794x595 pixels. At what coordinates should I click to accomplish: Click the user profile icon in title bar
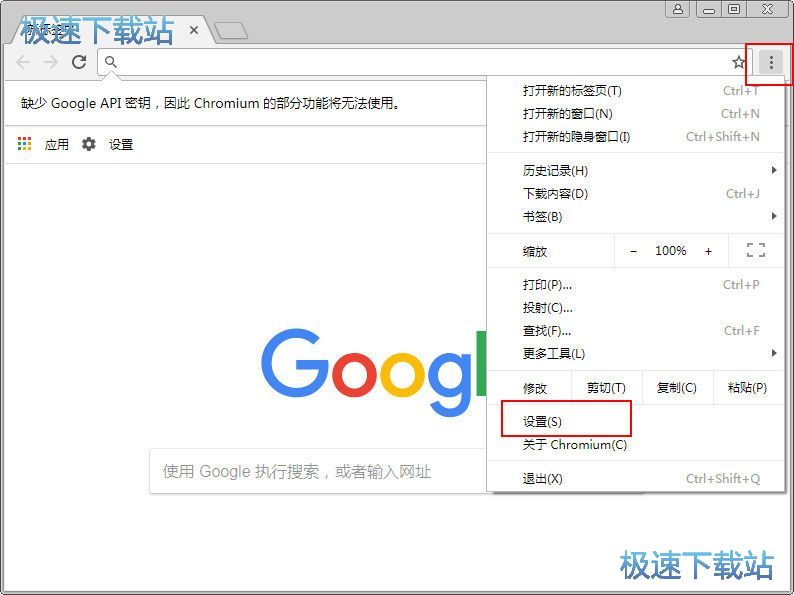point(678,9)
